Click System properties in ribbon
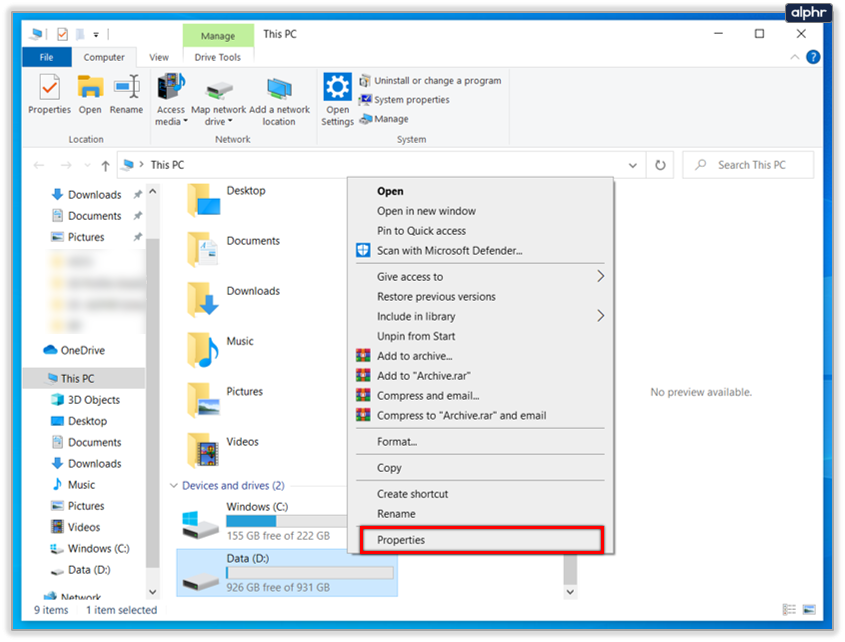The image size is (845, 642). (x=405, y=100)
